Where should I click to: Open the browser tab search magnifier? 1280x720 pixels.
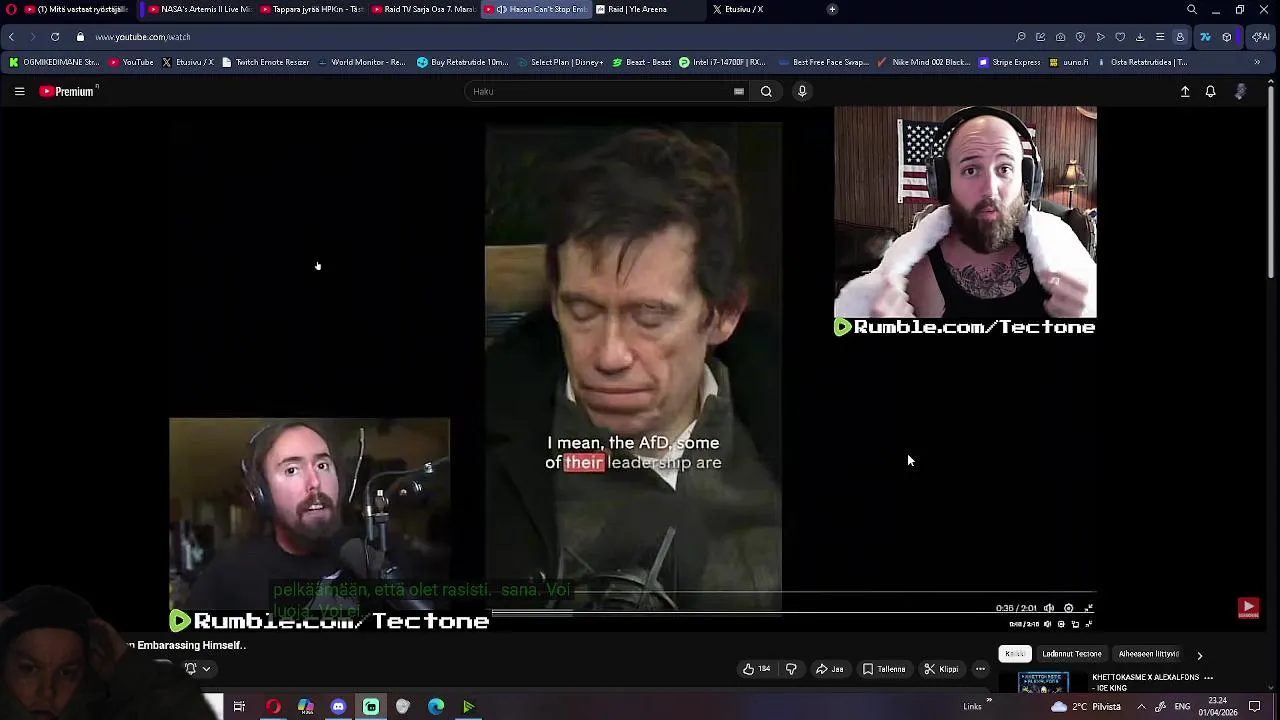[1191, 9]
